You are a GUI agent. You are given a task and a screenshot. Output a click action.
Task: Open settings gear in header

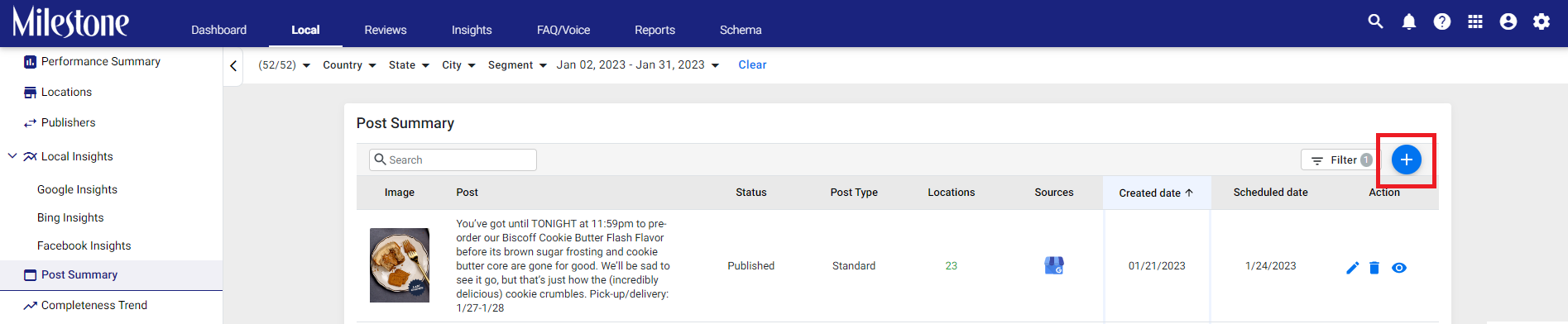(1541, 21)
